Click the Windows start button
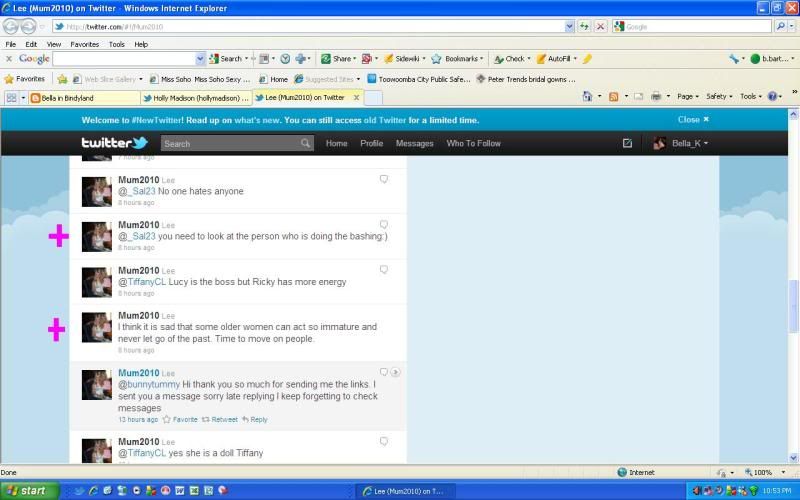This screenshot has width=800, height=500. pyautogui.click(x=30, y=491)
